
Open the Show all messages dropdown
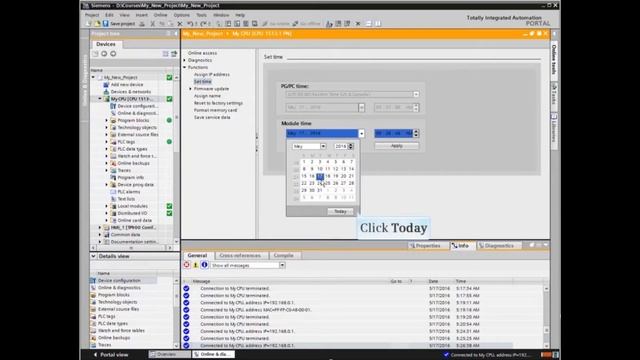pyautogui.click(x=282, y=265)
